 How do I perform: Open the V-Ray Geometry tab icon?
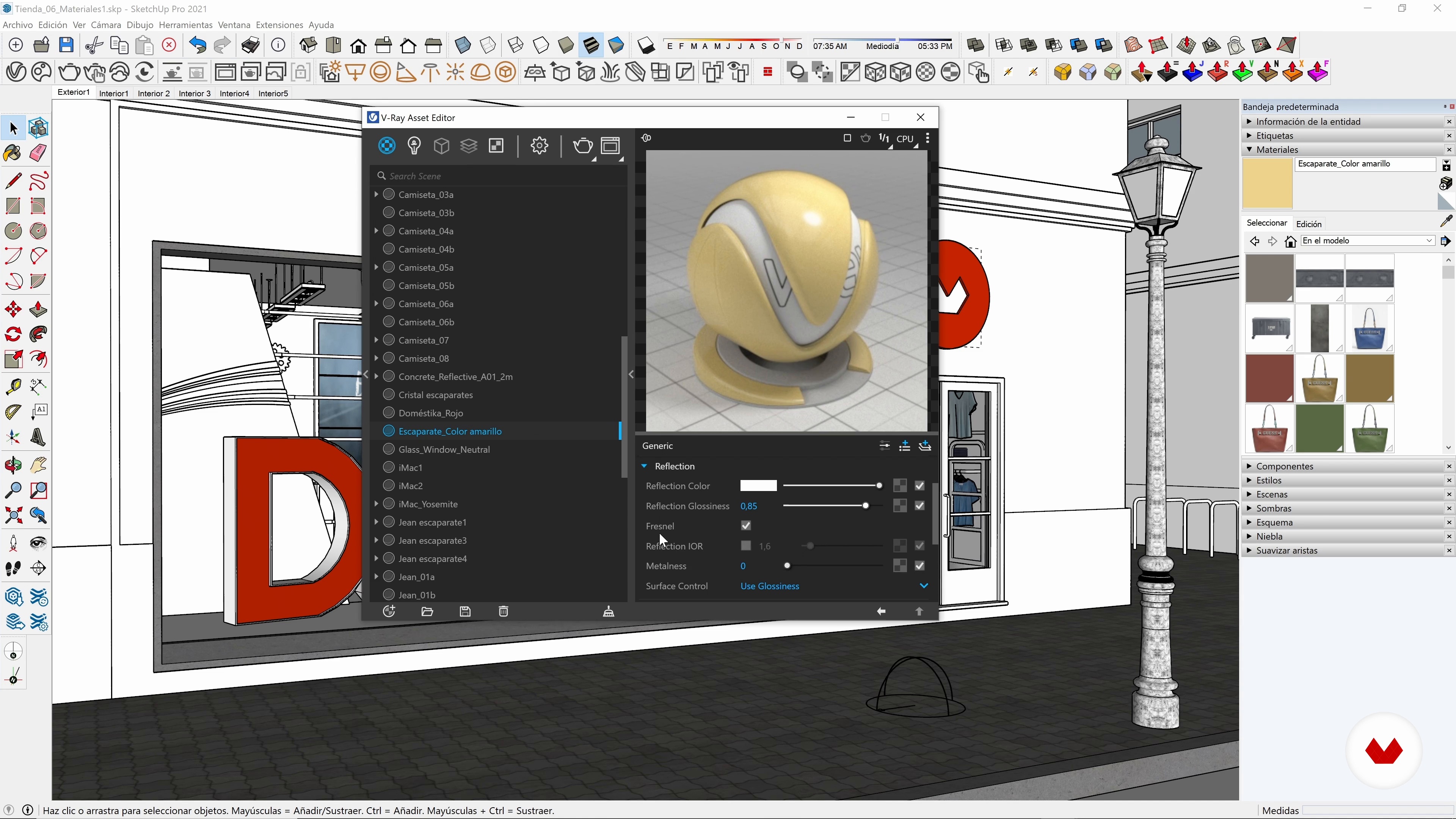coord(441,146)
